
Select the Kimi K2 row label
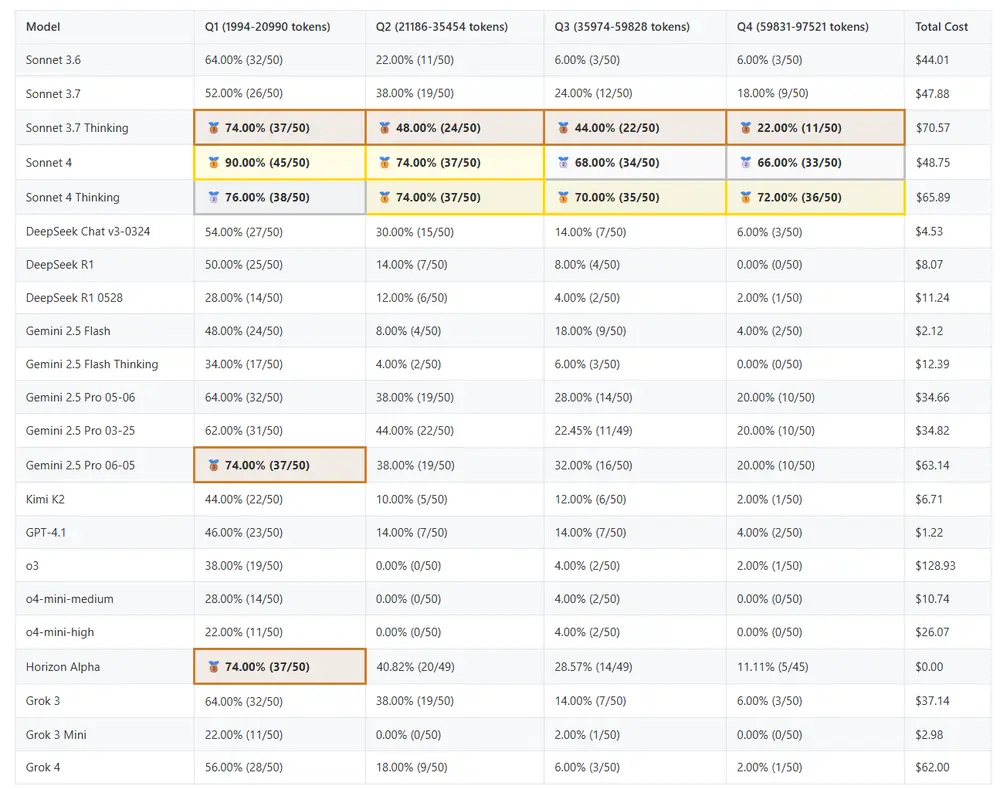(45, 499)
